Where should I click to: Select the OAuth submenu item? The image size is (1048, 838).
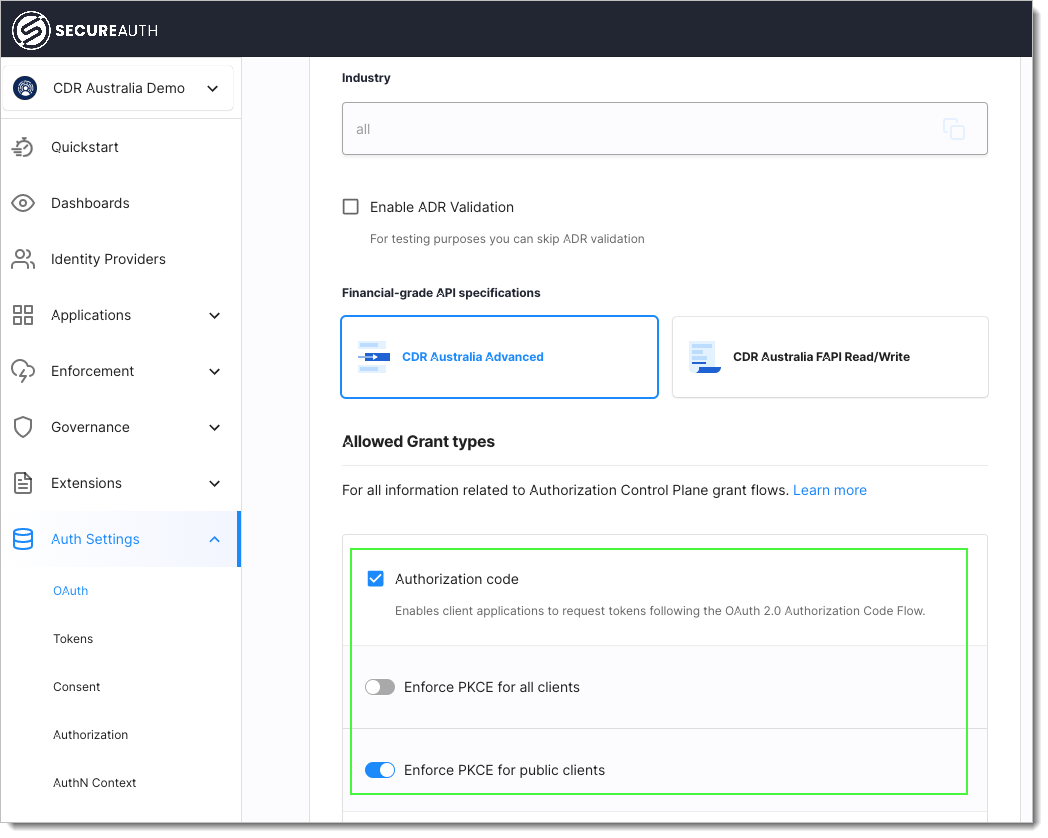(71, 591)
